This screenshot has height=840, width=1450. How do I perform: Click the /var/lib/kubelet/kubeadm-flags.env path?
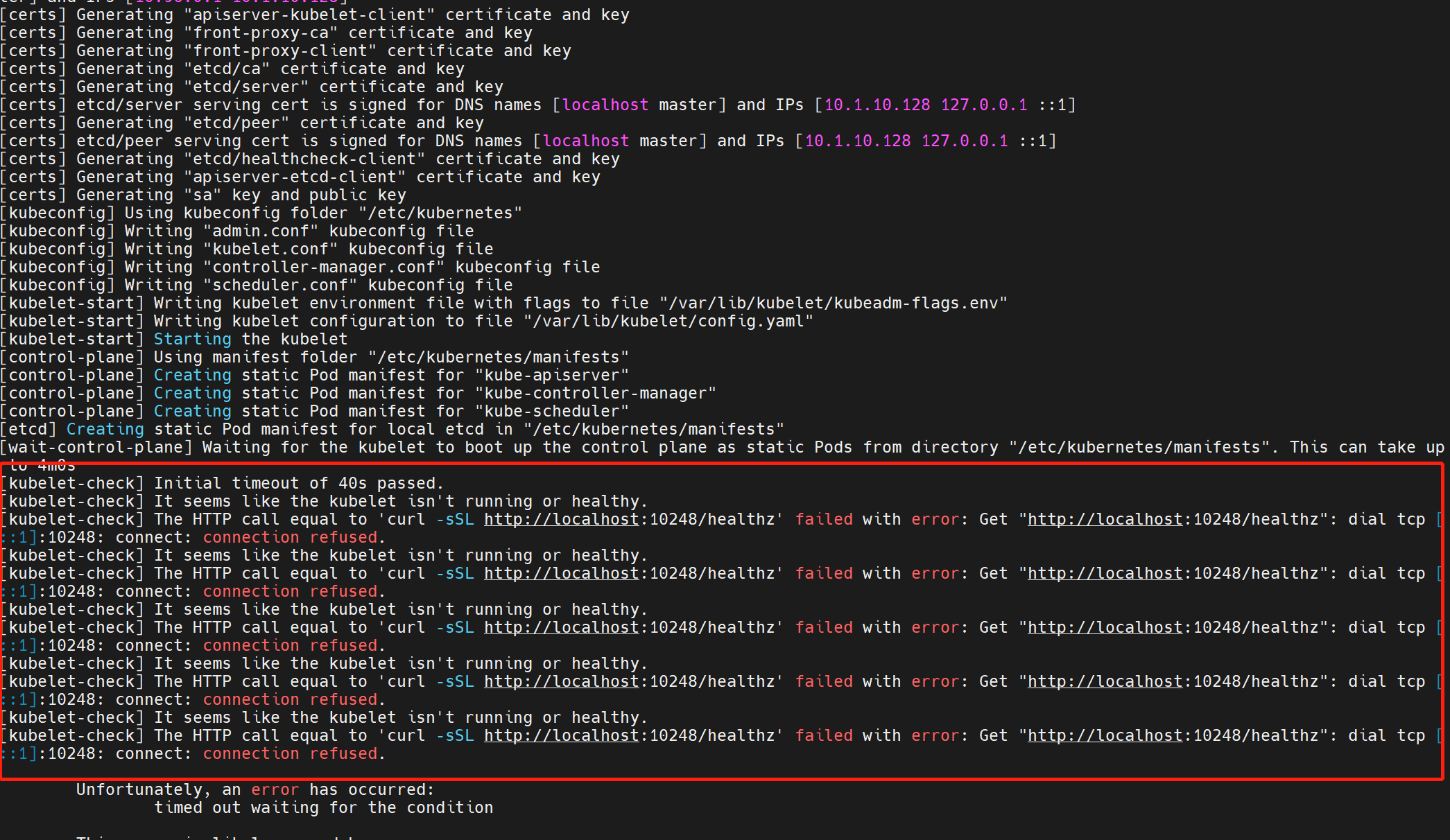point(833,303)
